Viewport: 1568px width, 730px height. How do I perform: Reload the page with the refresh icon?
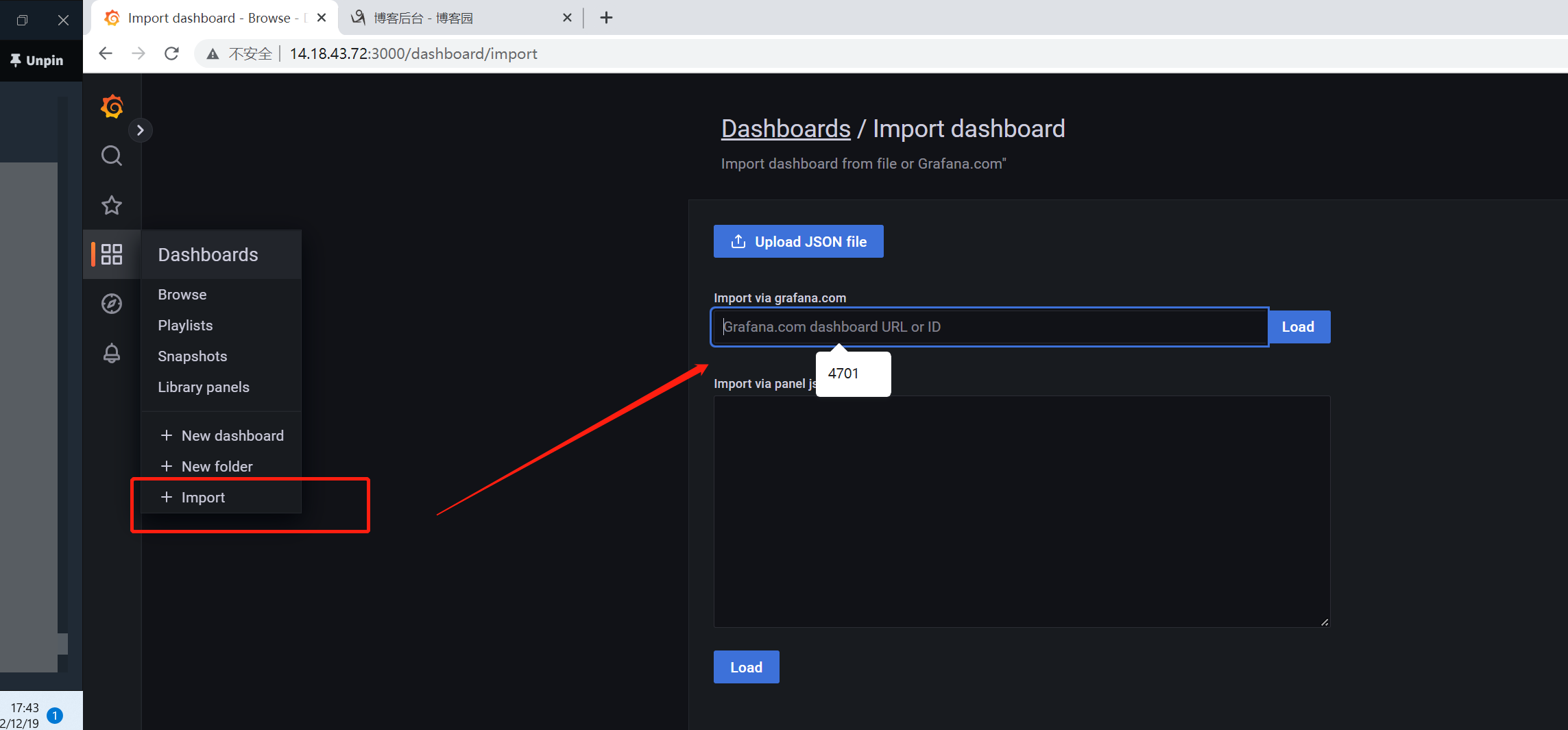(x=171, y=53)
